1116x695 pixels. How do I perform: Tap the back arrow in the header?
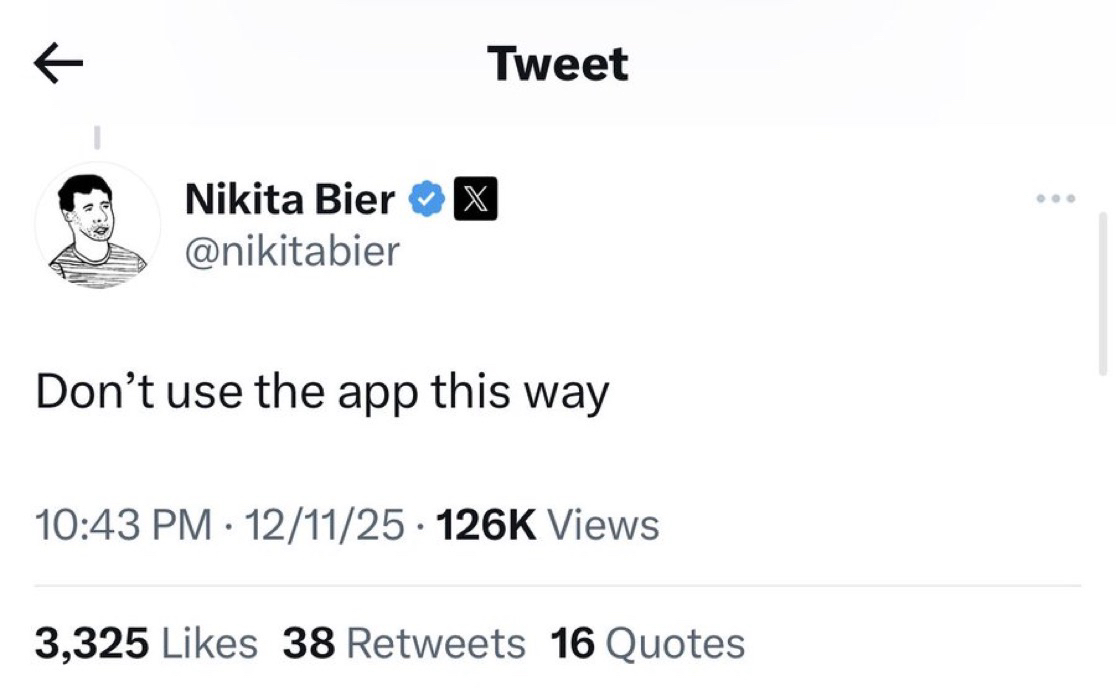(58, 65)
